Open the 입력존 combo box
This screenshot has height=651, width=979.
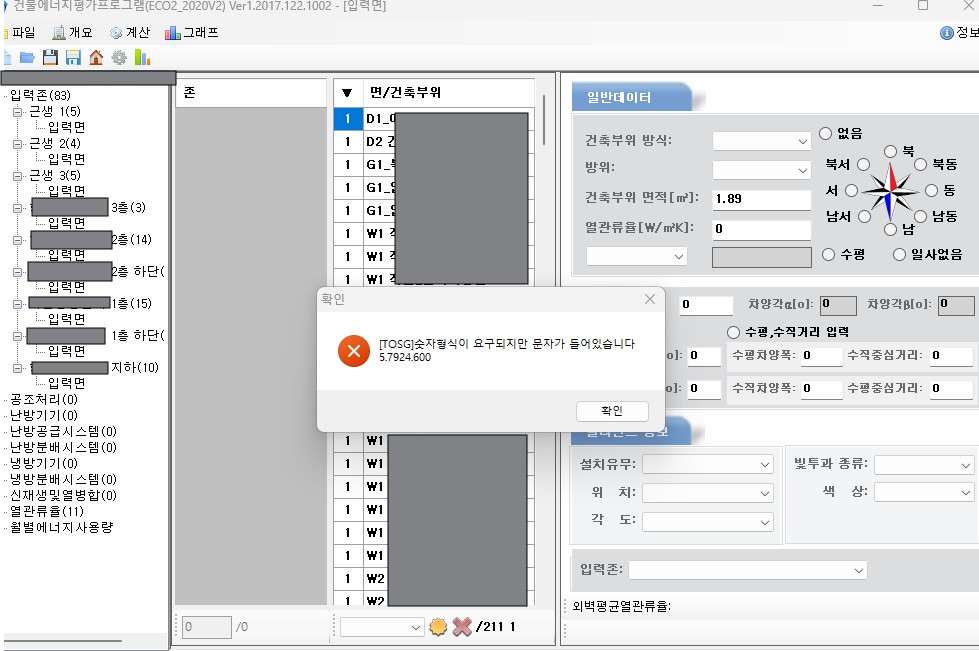[747, 570]
